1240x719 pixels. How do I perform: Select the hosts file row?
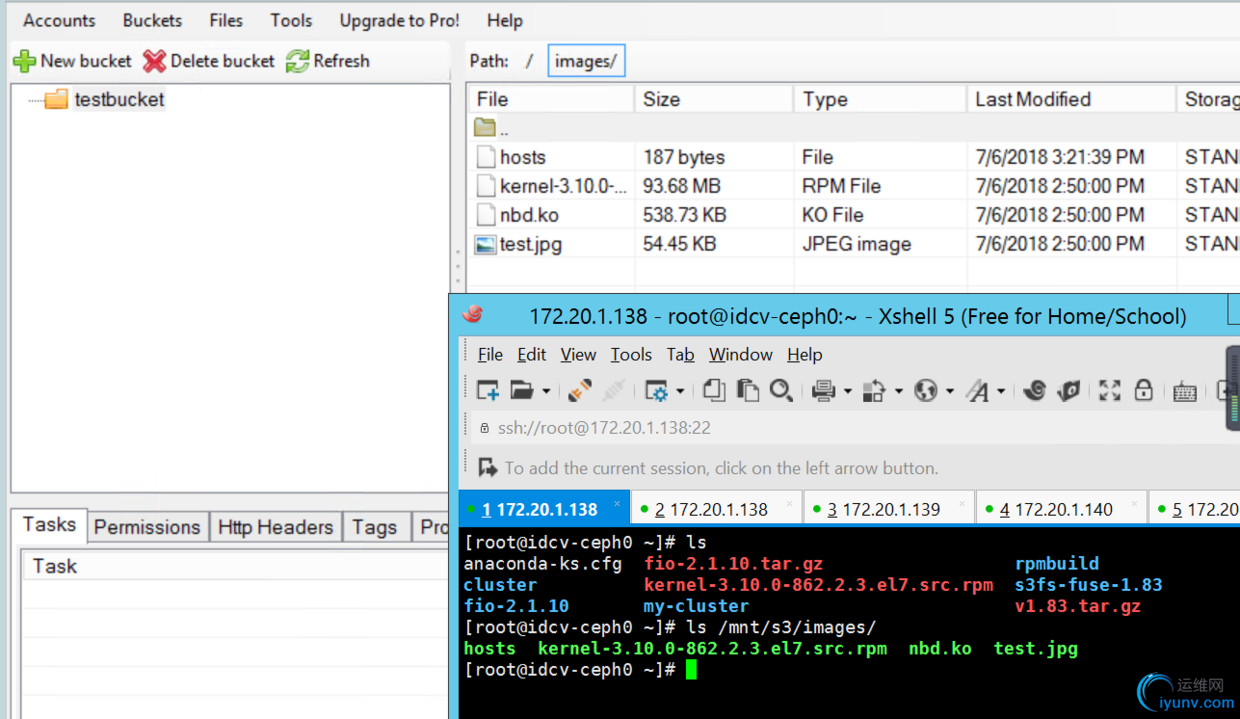pyautogui.click(x=854, y=157)
